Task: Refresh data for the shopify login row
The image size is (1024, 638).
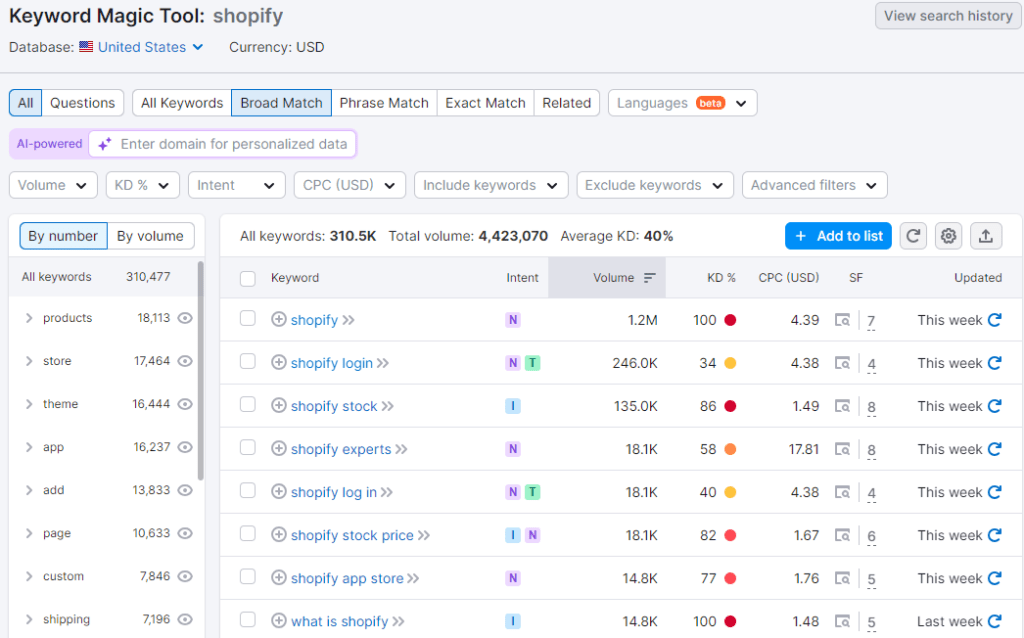Action: (995, 363)
